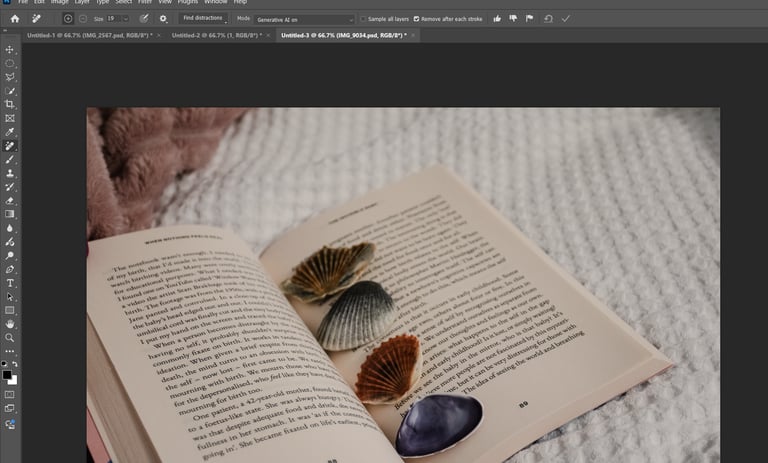Open the Image menu

pyautogui.click(x=59, y=2)
